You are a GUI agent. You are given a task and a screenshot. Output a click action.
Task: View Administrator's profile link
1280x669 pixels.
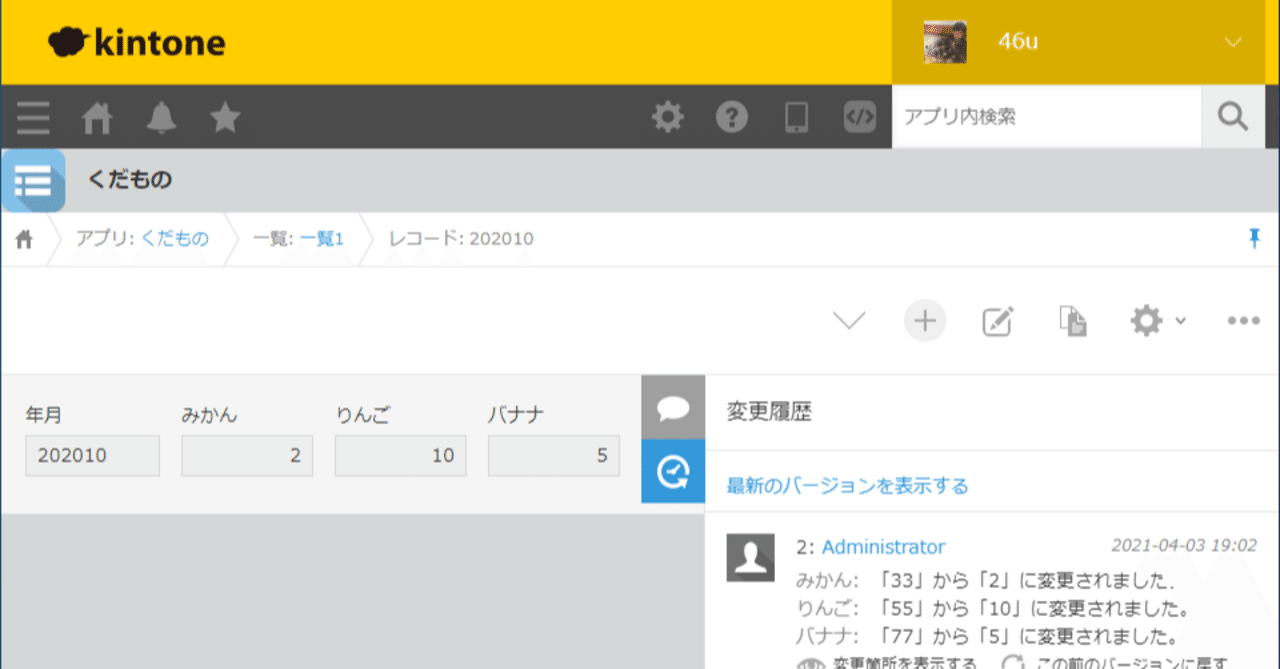(883, 547)
